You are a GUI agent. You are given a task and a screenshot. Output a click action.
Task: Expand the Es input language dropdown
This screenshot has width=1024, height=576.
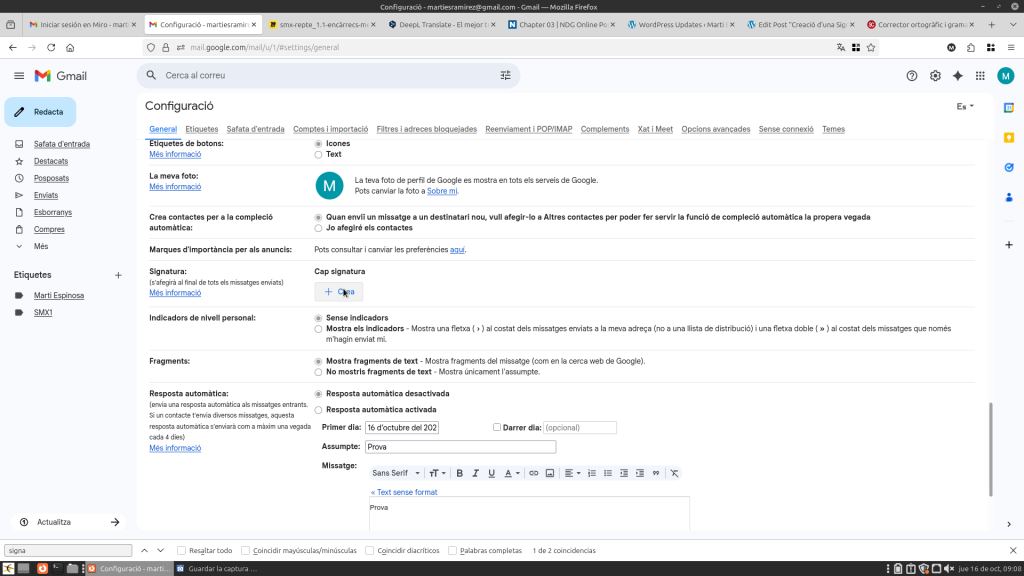point(965,106)
